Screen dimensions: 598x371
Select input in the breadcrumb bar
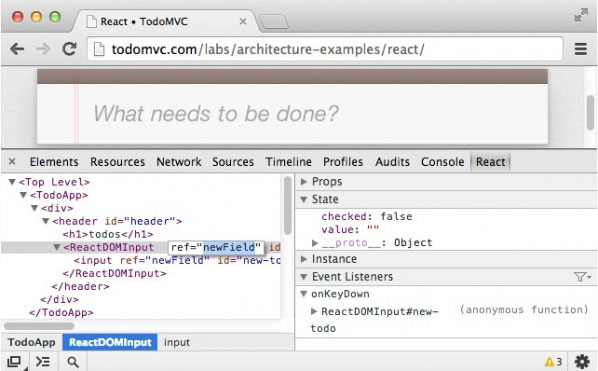click(x=177, y=342)
